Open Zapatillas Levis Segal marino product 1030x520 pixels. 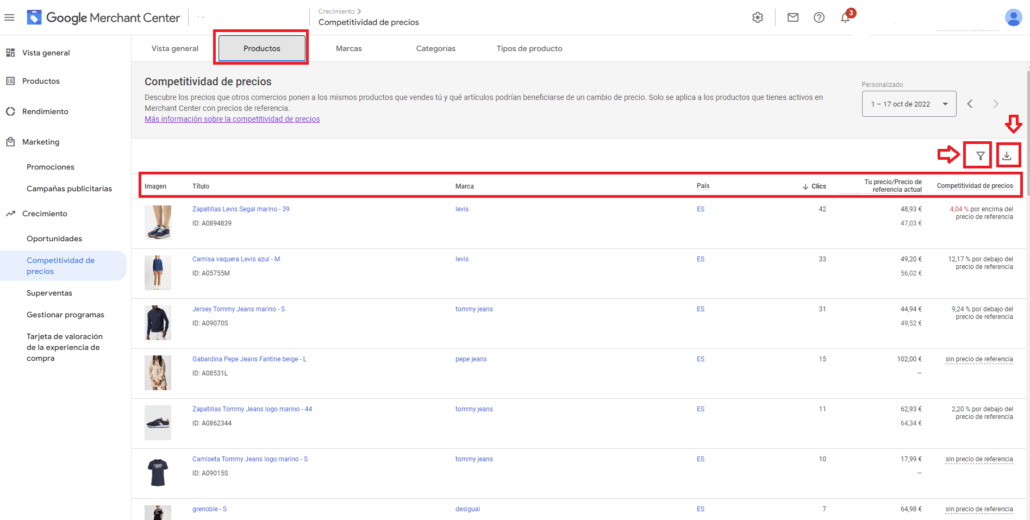click(240, 209)
